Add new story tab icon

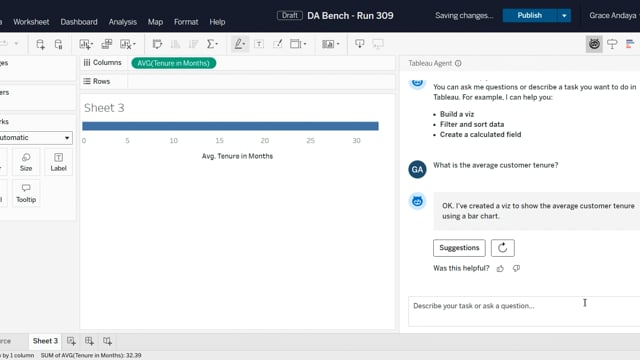click(x=107, y=341)
